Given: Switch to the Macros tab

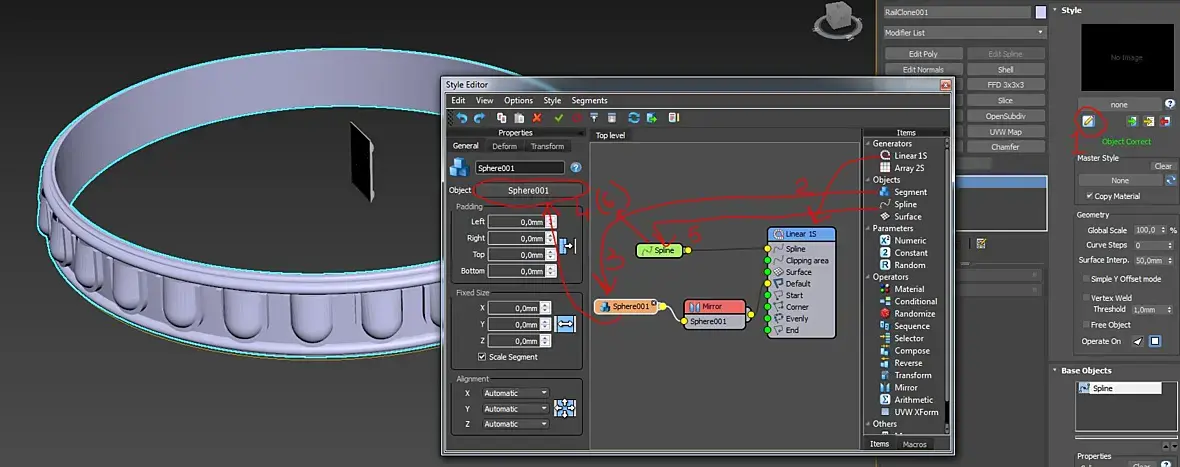Looking at the screenshot, I should 914,444.
